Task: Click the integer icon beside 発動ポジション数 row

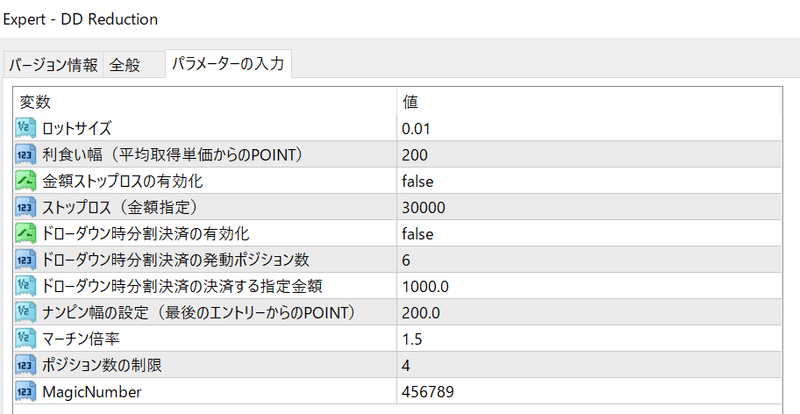Action: (x=26, y=260)
